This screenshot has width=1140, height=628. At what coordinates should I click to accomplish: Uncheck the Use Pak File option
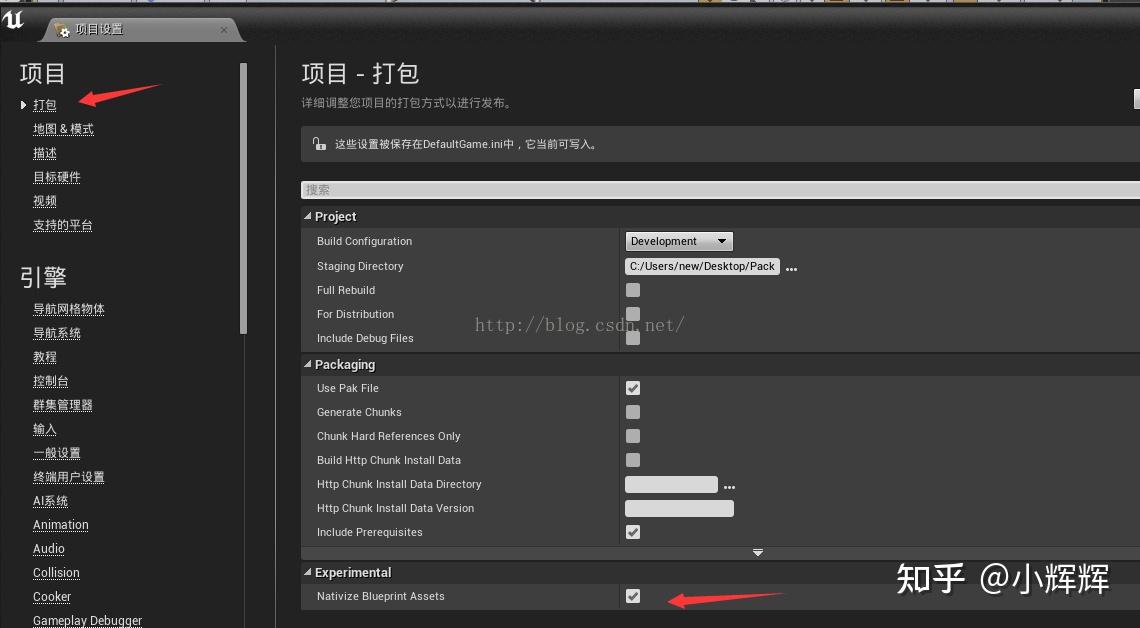click(x=633, y=388)
